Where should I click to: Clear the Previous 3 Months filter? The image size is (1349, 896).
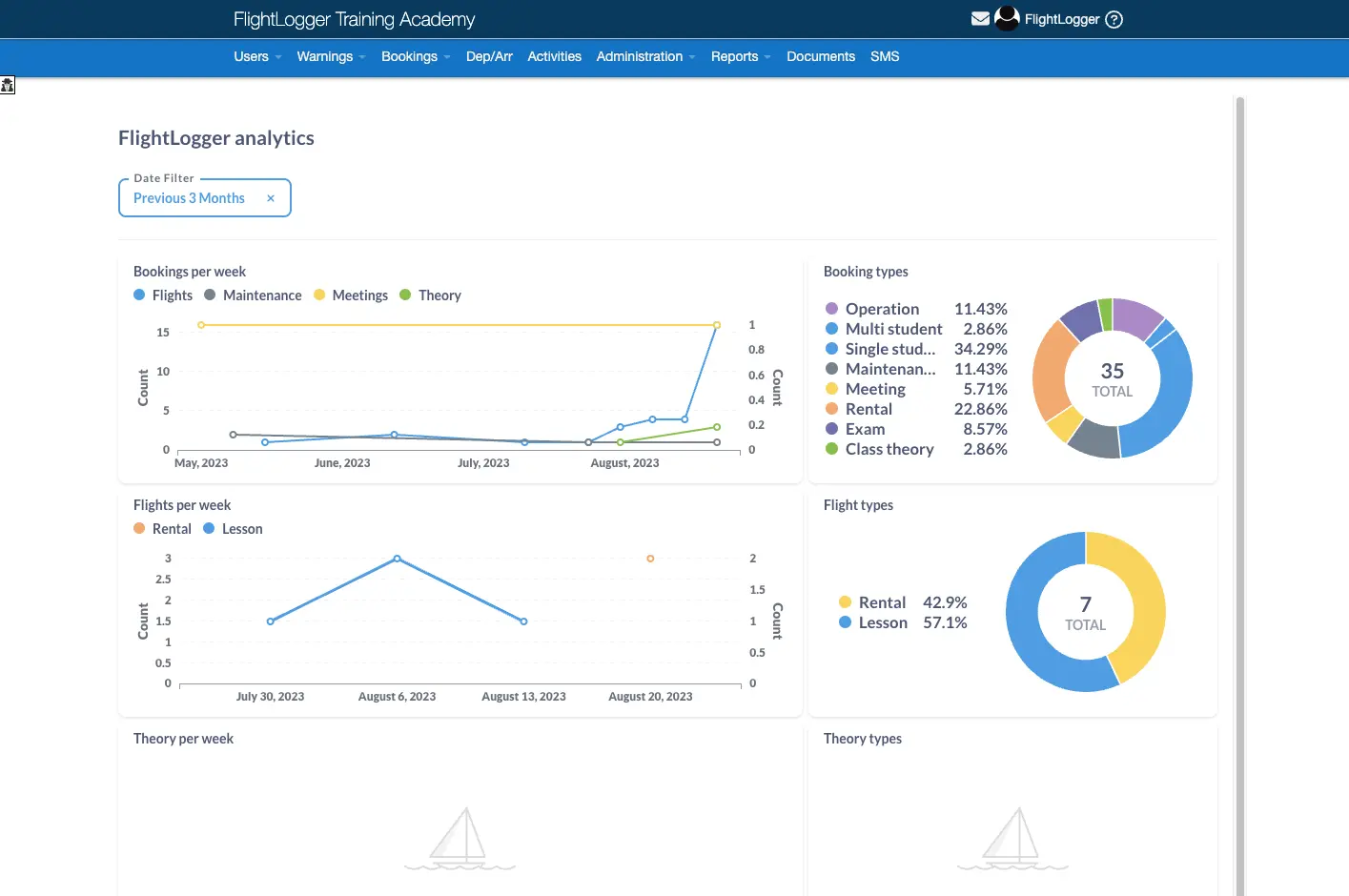click(271, 198)
